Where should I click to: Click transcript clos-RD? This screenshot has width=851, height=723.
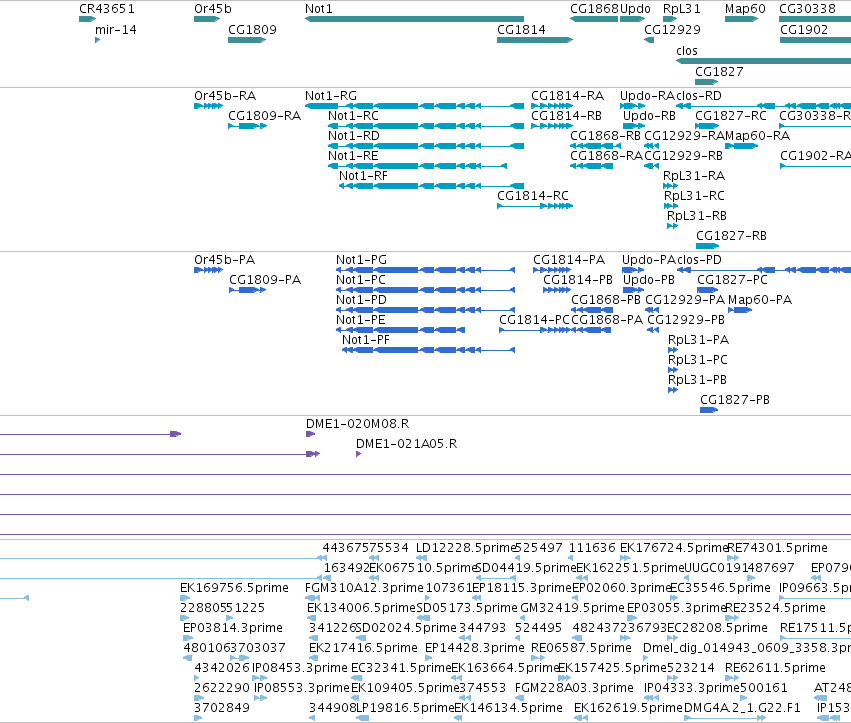point(763,106)
